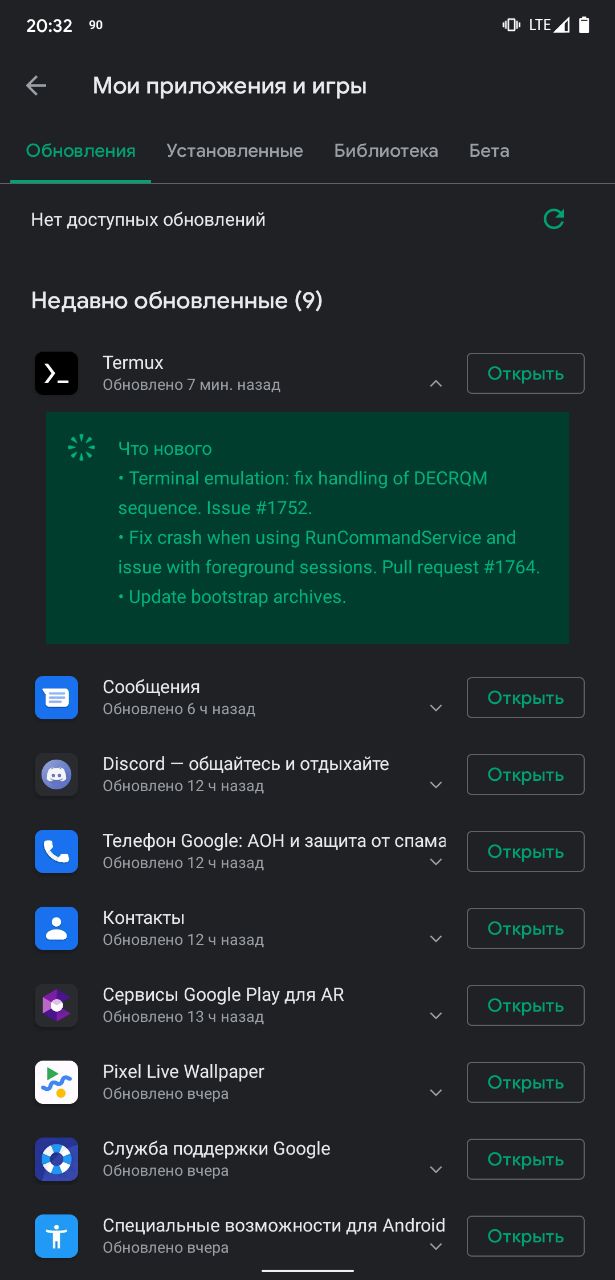Expand the Сообщения update details chevron
Image resolution: width=615 pixels, height=1280 pixels.
[435, 708]
